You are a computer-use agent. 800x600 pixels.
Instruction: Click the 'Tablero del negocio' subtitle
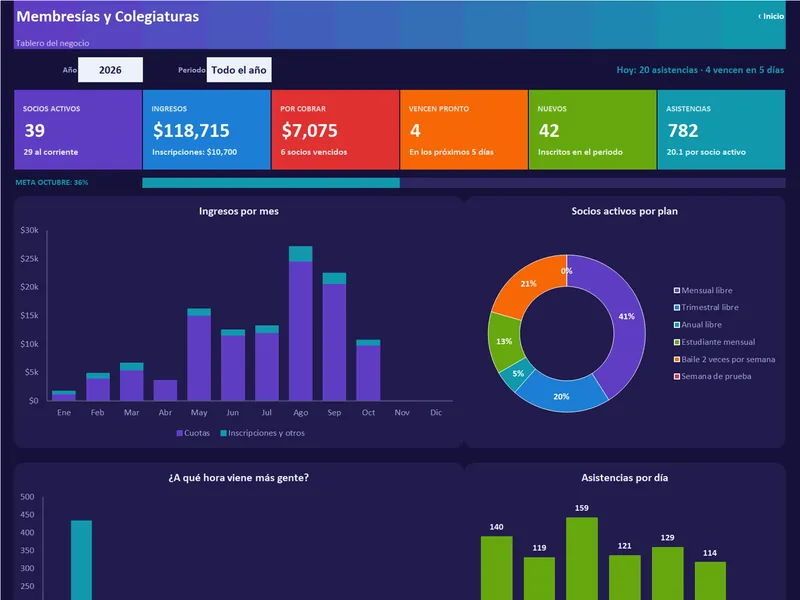point(53,43)
